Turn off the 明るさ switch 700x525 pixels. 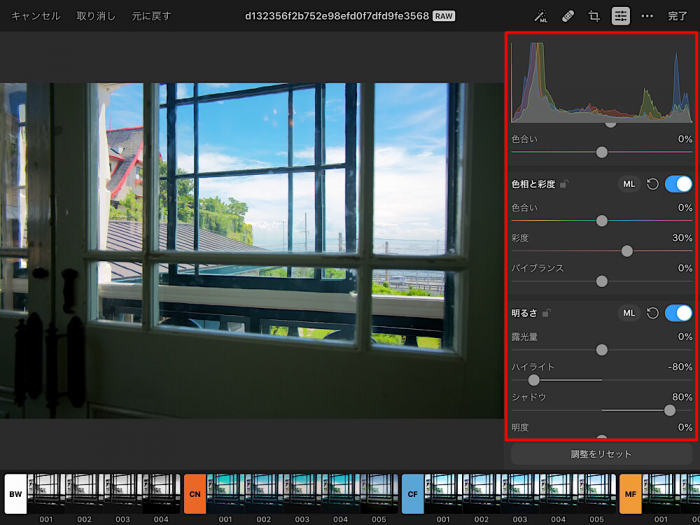[679, 313]
